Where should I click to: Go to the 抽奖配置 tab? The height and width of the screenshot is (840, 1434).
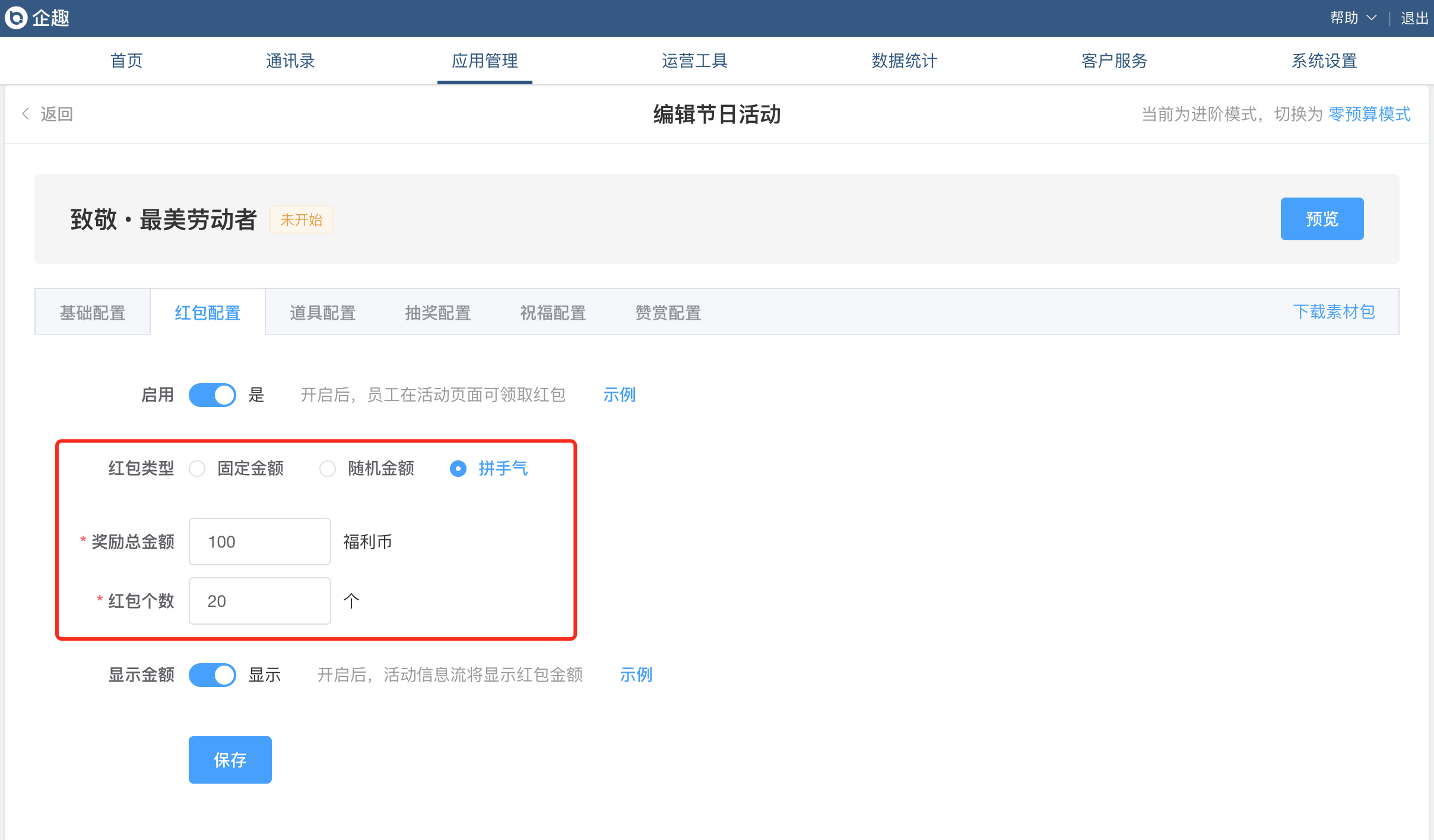[x=437, y=313]
